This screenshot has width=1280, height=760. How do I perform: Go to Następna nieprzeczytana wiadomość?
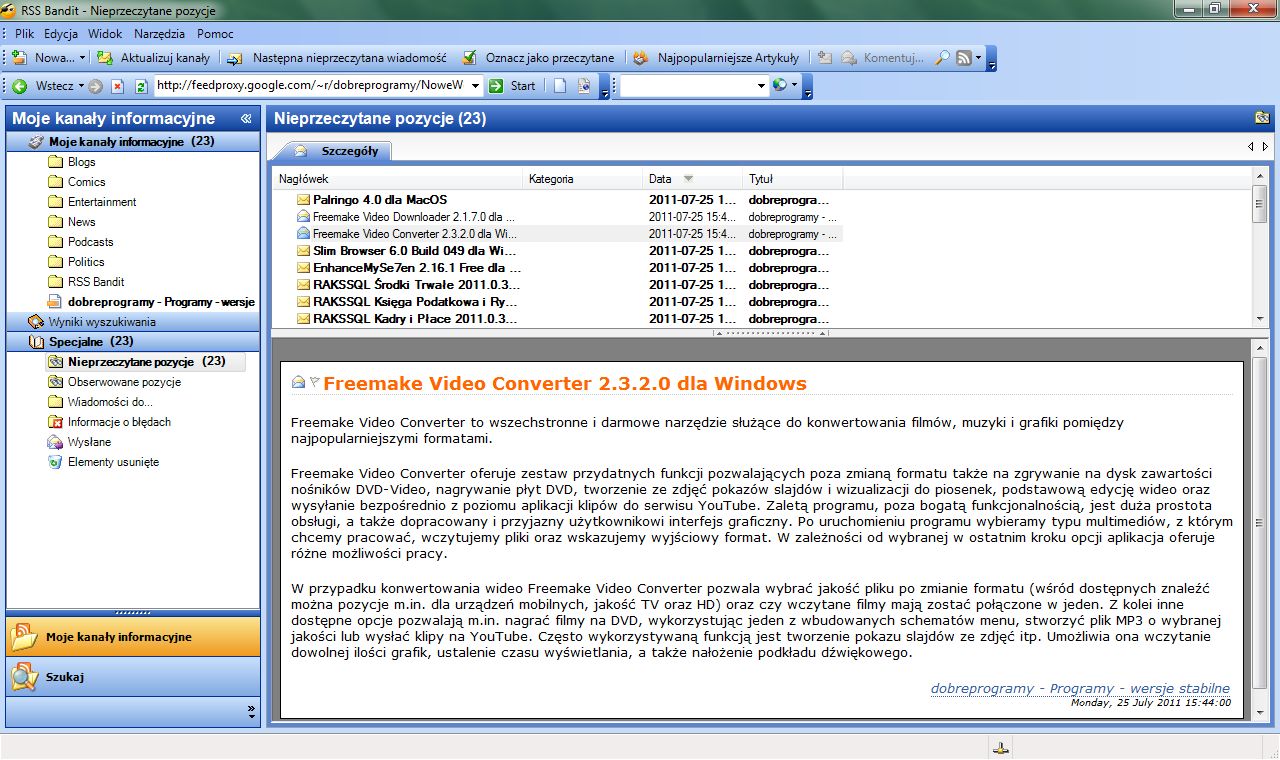click(x=337, y=58)
